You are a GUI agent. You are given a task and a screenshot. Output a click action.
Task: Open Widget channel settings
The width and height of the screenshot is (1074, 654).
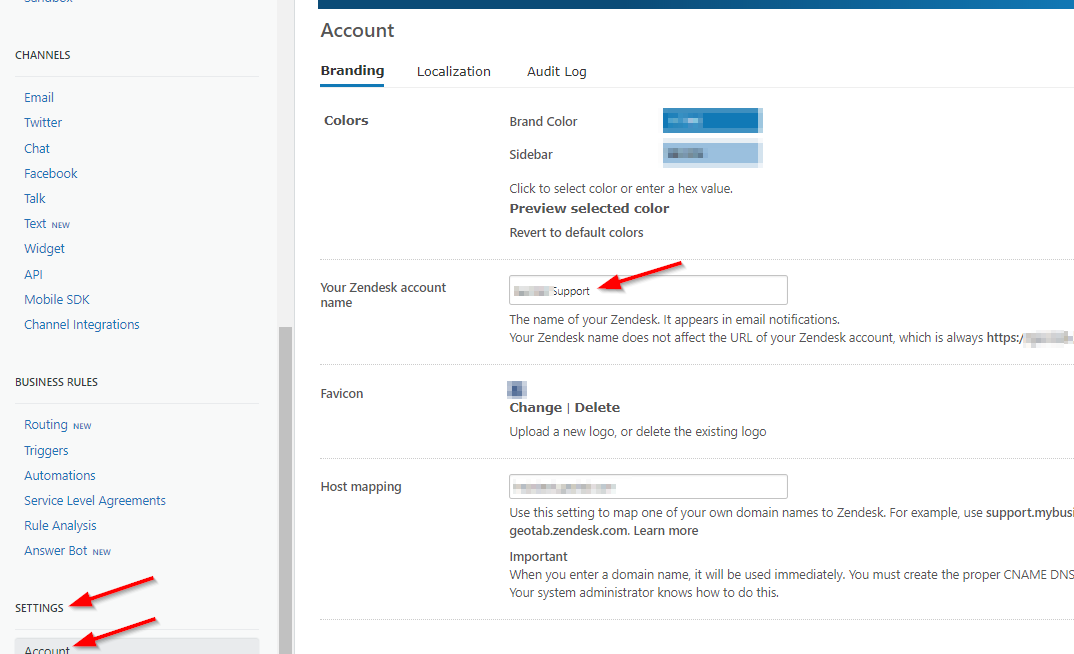[x=45, y=249]
